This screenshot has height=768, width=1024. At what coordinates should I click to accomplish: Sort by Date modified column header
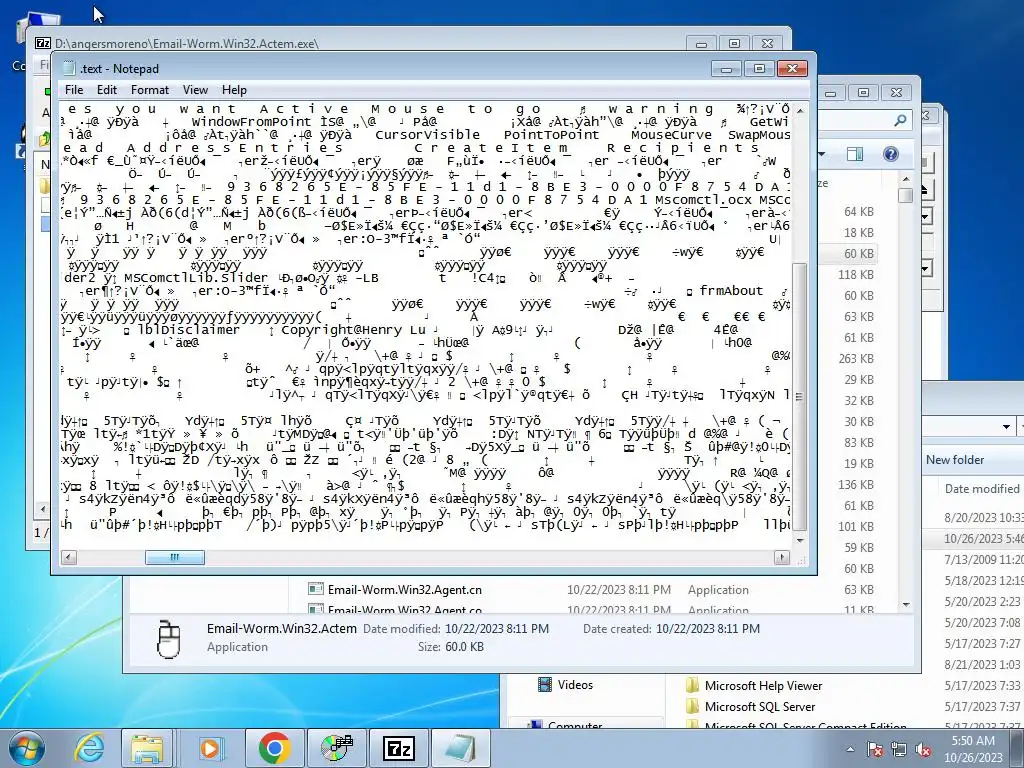982,488
